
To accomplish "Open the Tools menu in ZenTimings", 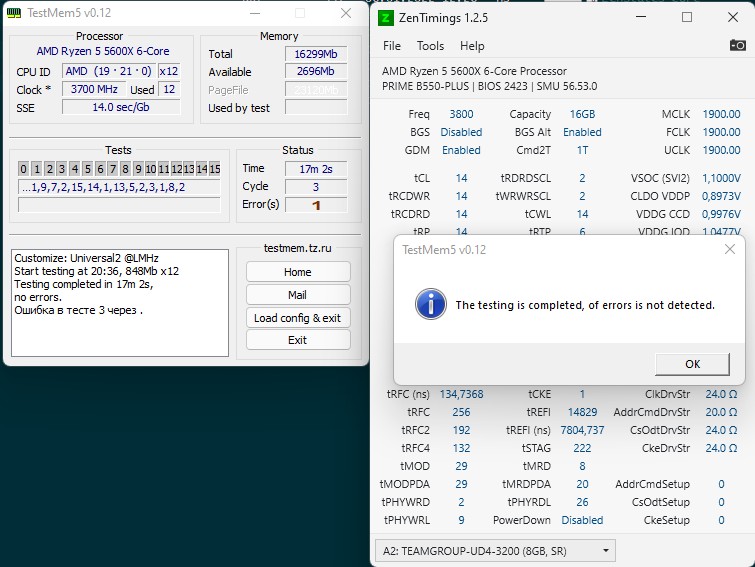I will tap(430, 46).
